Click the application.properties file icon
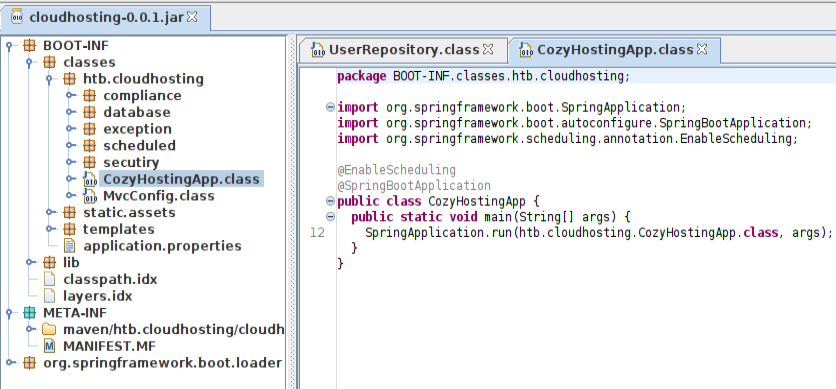 69,246
